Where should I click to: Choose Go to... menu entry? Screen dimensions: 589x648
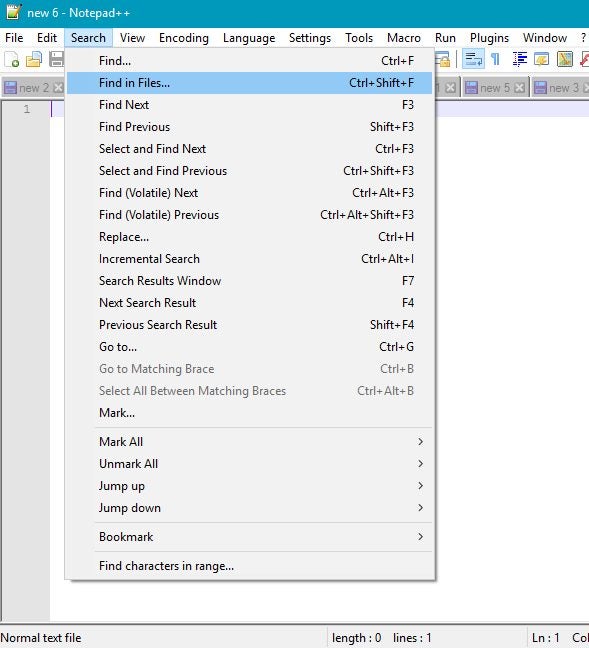coord(249,347)
